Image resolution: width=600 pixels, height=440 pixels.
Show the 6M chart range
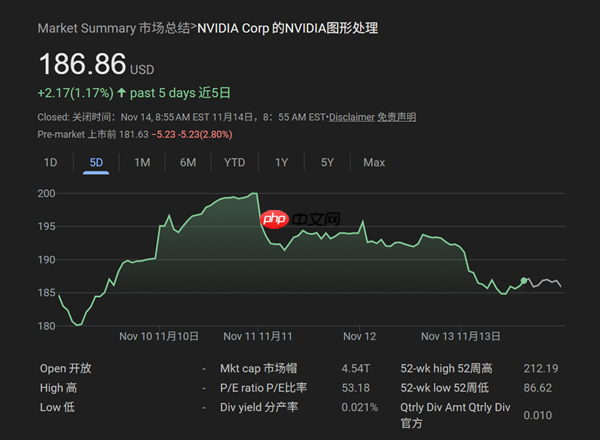(x=188, y=163)
